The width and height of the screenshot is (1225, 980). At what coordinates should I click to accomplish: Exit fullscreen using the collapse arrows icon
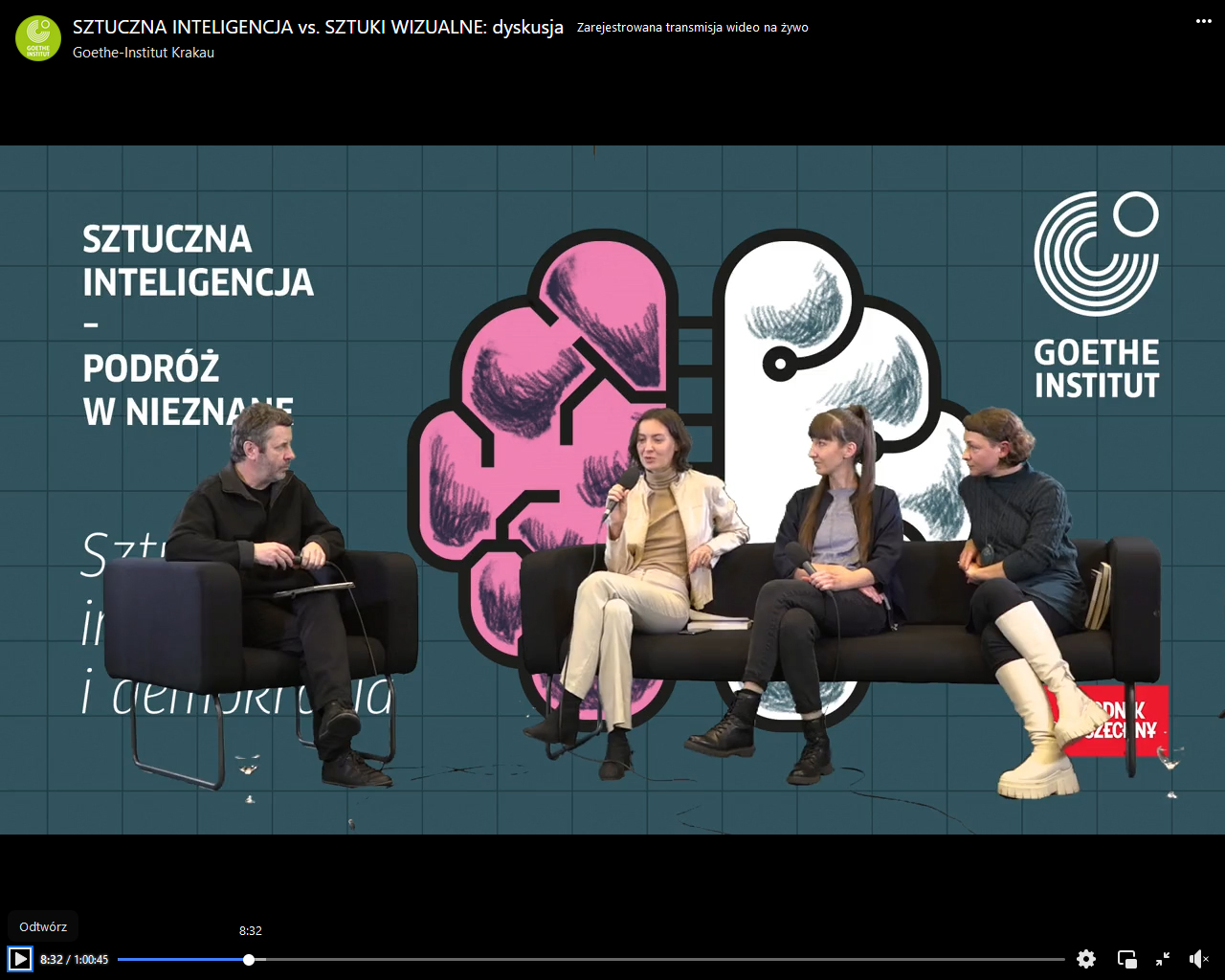tap(1163, 959)
